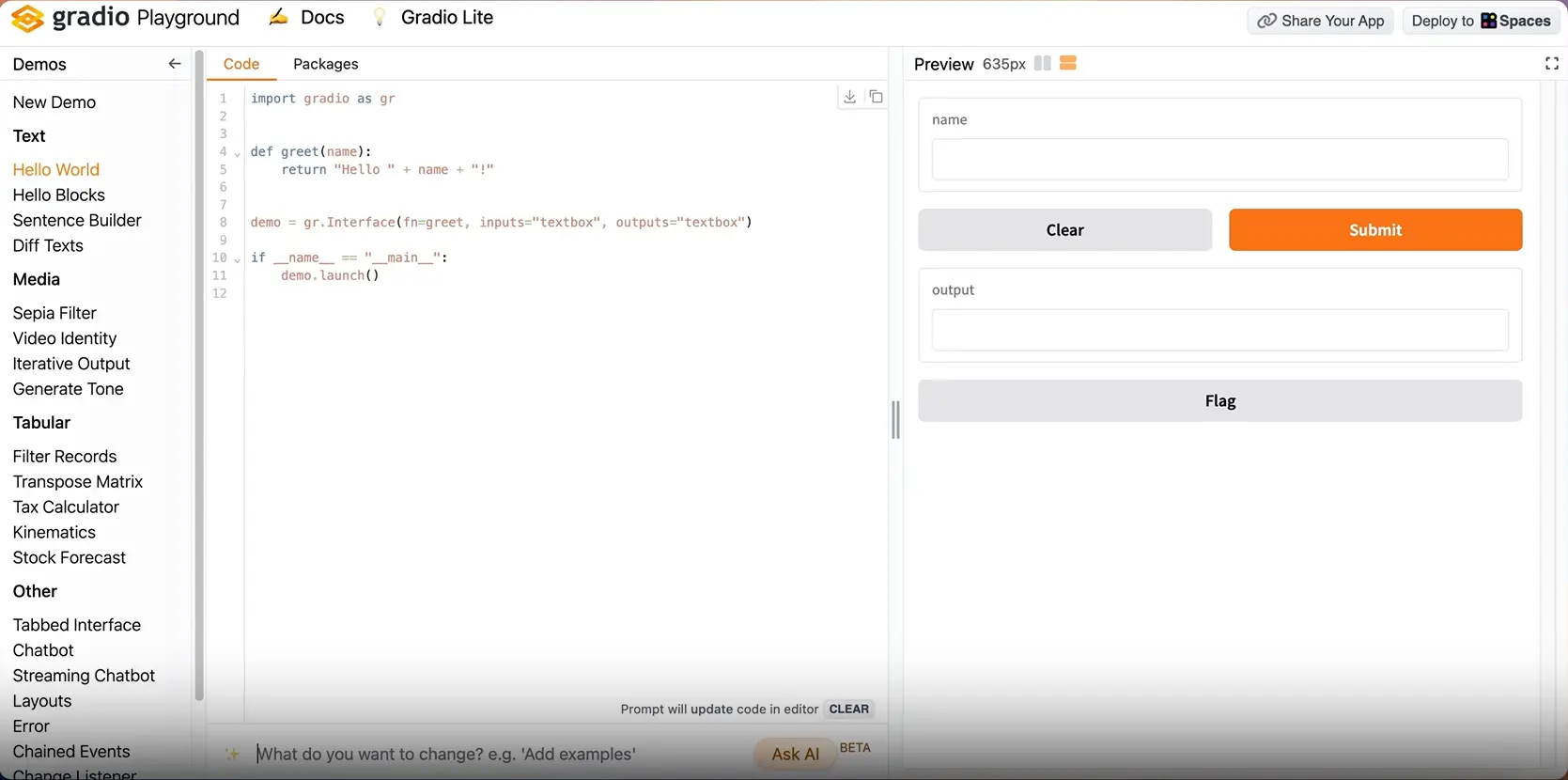Download the code with the download icon

[849, 97]
